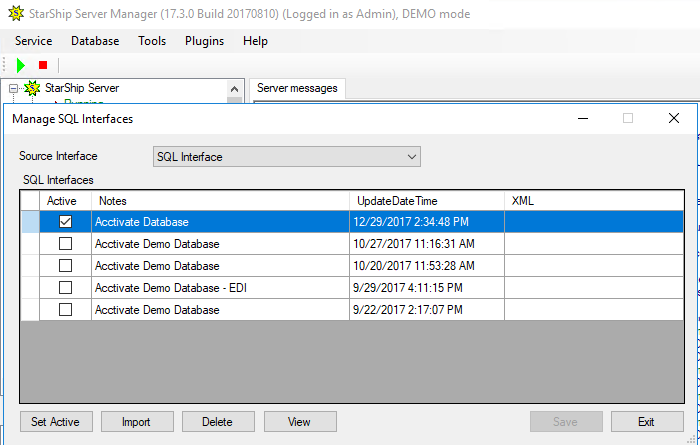The image size is (700, 445).
Task: Start the service with green play icon
Action: (21, 66)
